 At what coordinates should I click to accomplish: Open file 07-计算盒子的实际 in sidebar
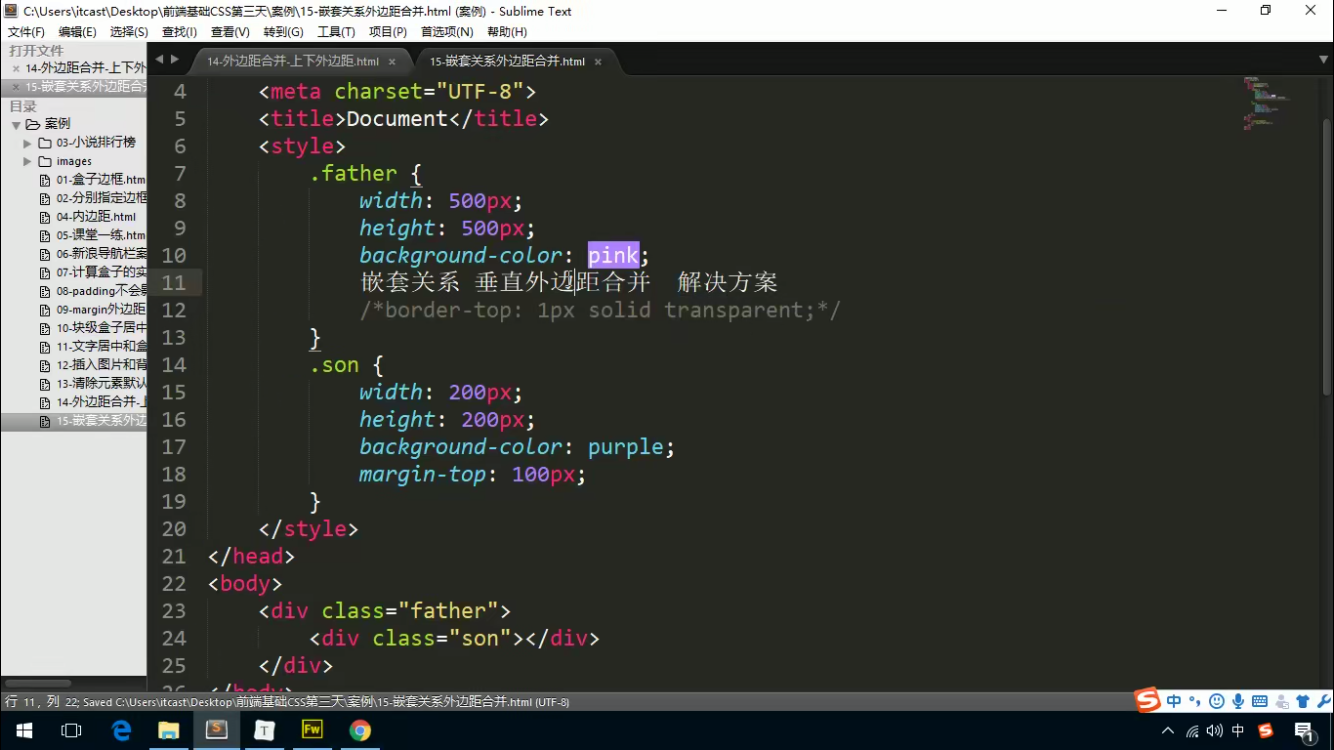click(101, 273)
